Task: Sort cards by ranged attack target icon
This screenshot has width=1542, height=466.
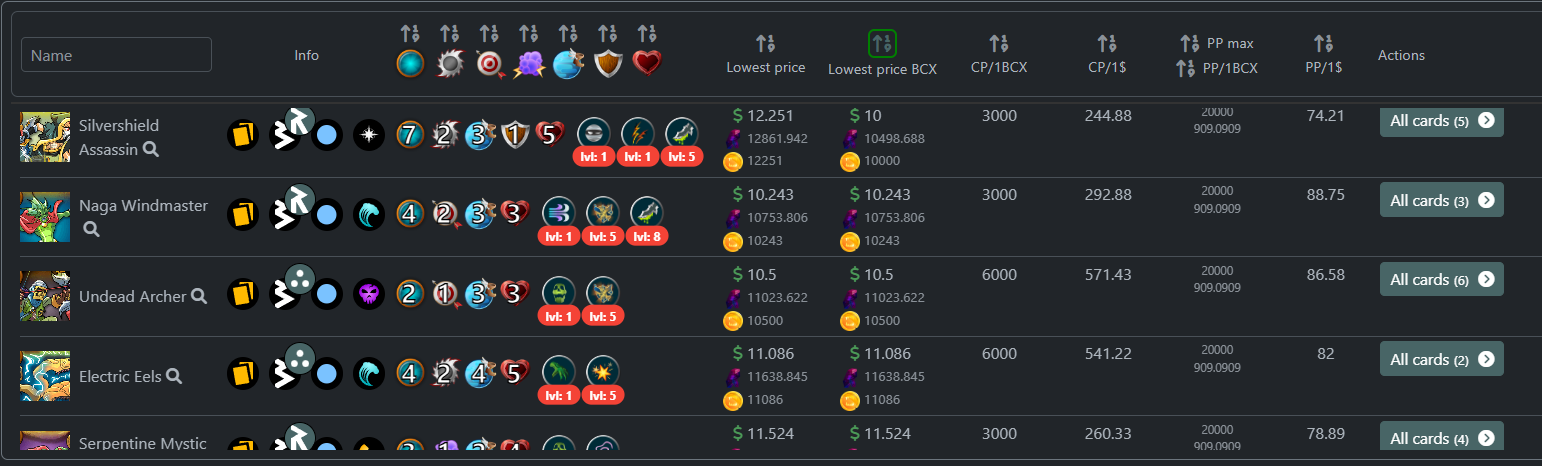Action: (x=489, y=34)
